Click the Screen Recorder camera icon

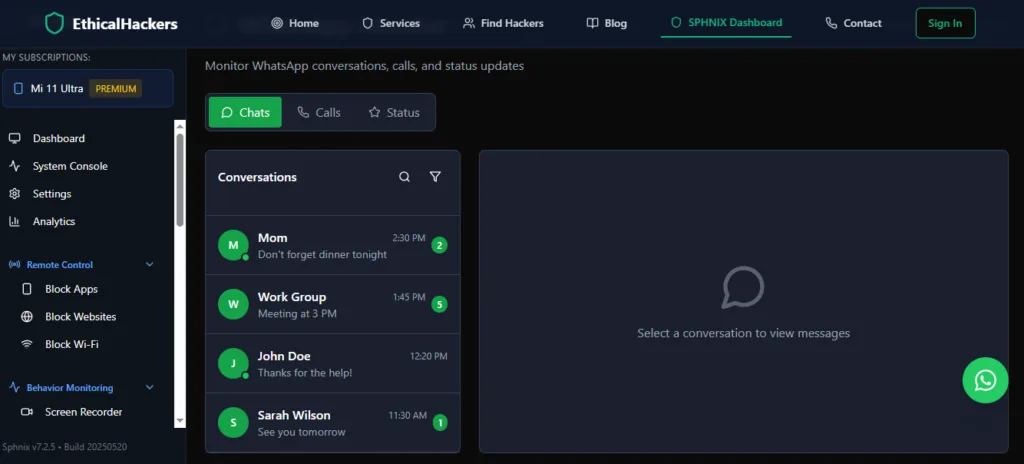click(x=27, y=412)
